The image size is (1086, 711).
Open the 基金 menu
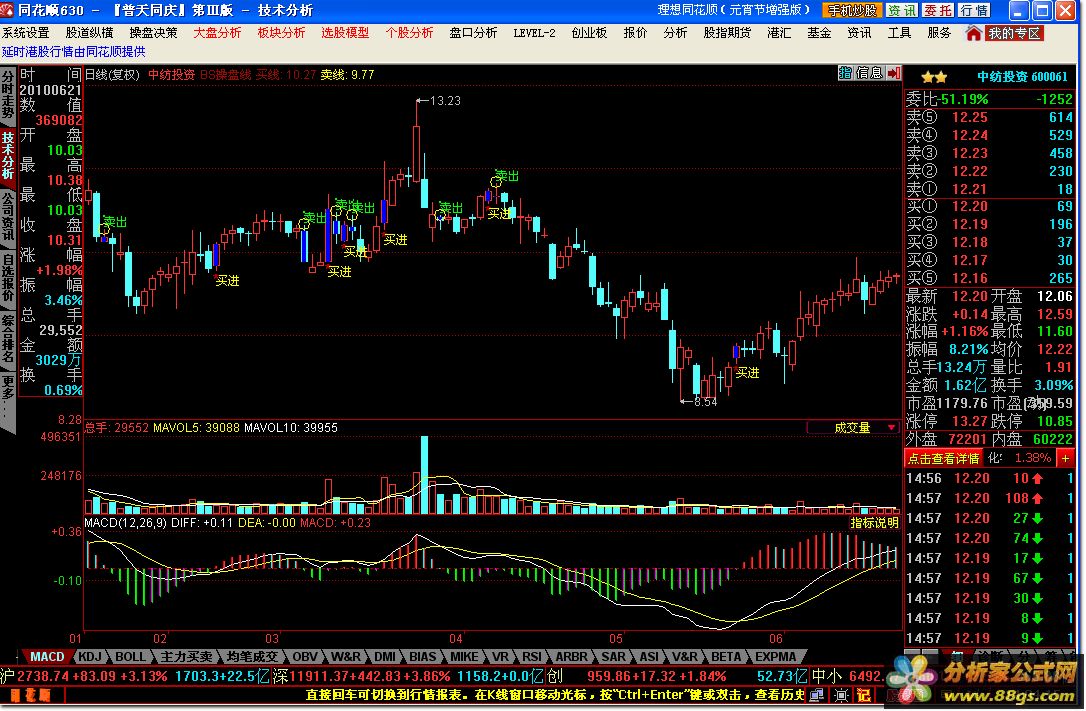coord(819,33)
